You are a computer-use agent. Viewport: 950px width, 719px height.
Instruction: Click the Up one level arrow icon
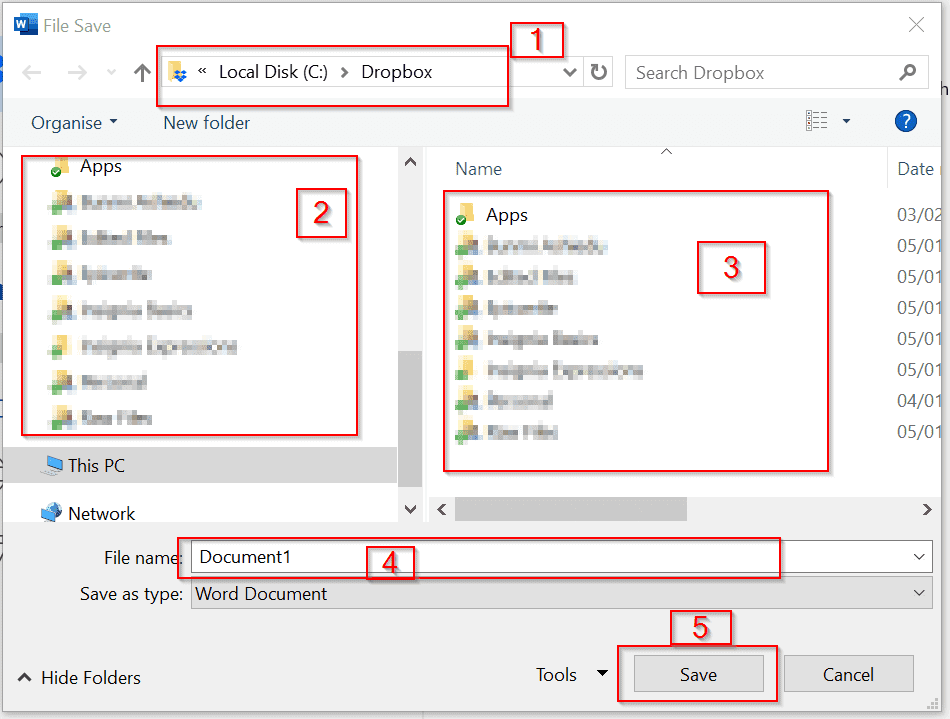(x=142, y=72)
